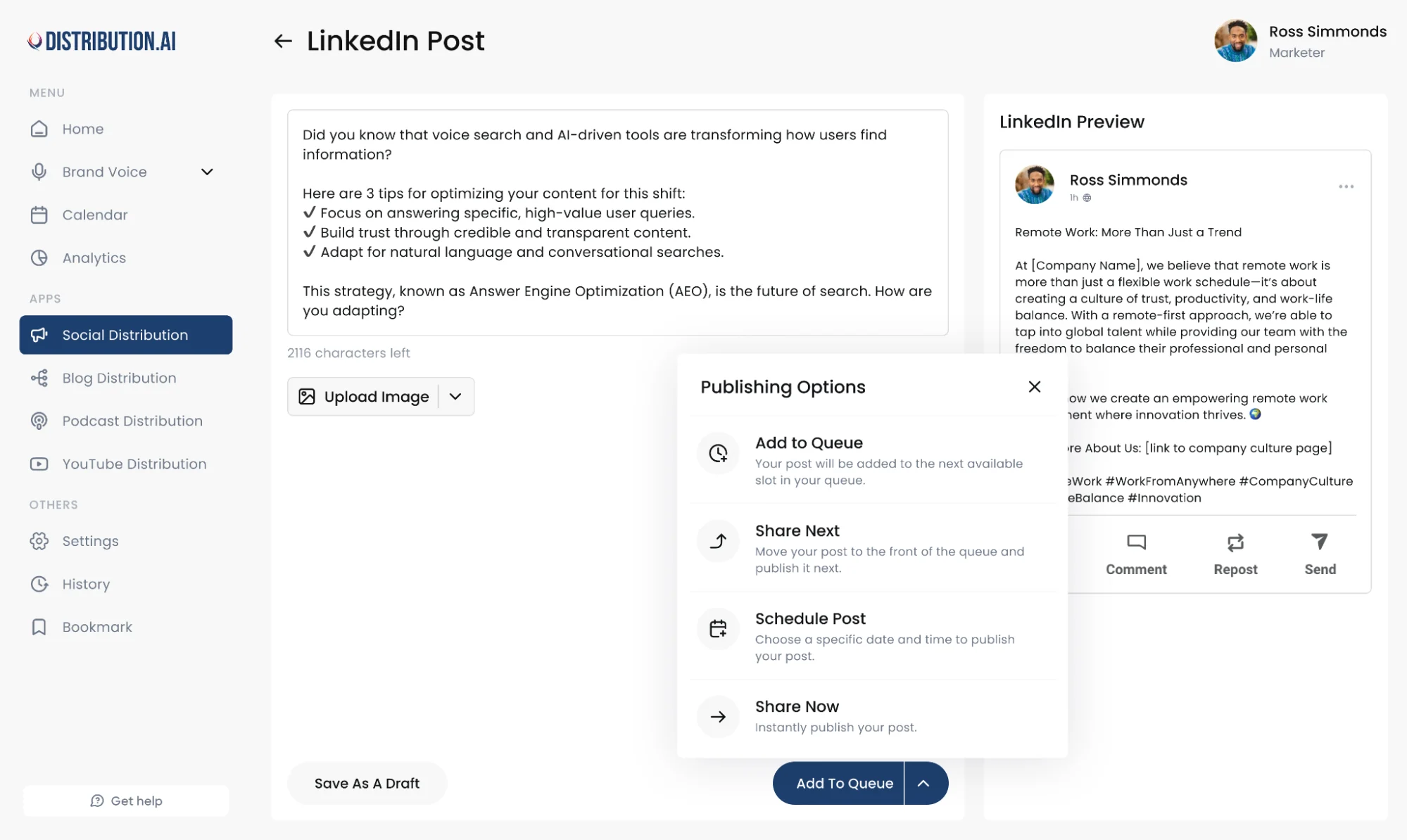Click the Repost icon in preview
The height and width of the screenshot is (840, 1407).
(1235, 542)
